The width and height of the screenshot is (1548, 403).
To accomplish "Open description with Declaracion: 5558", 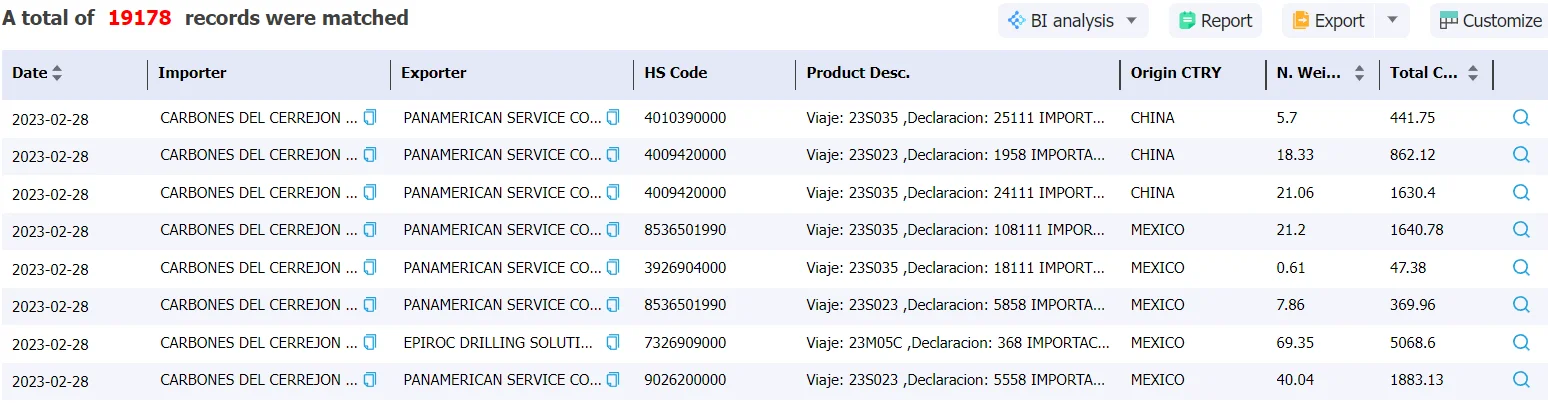I will [956, 380].
